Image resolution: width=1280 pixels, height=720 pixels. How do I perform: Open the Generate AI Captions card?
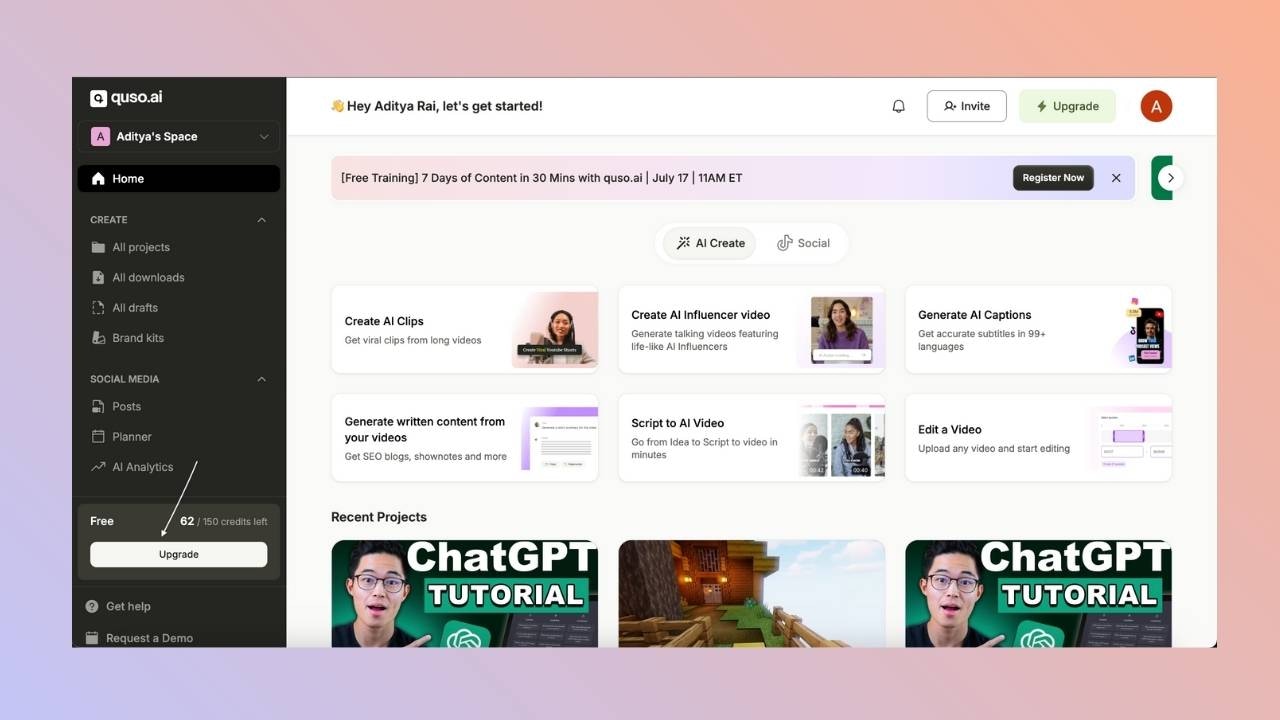[1038, 329]
